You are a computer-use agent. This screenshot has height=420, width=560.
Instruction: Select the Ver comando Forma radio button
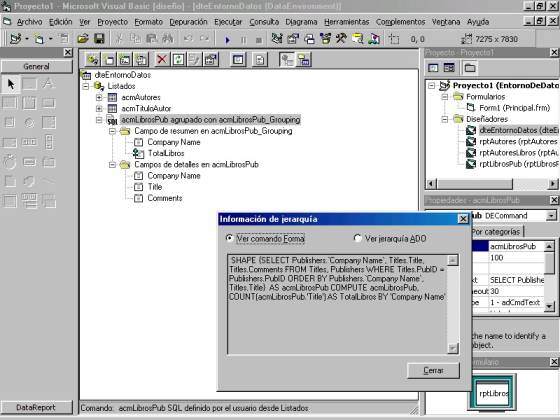(x=230, y=238)
